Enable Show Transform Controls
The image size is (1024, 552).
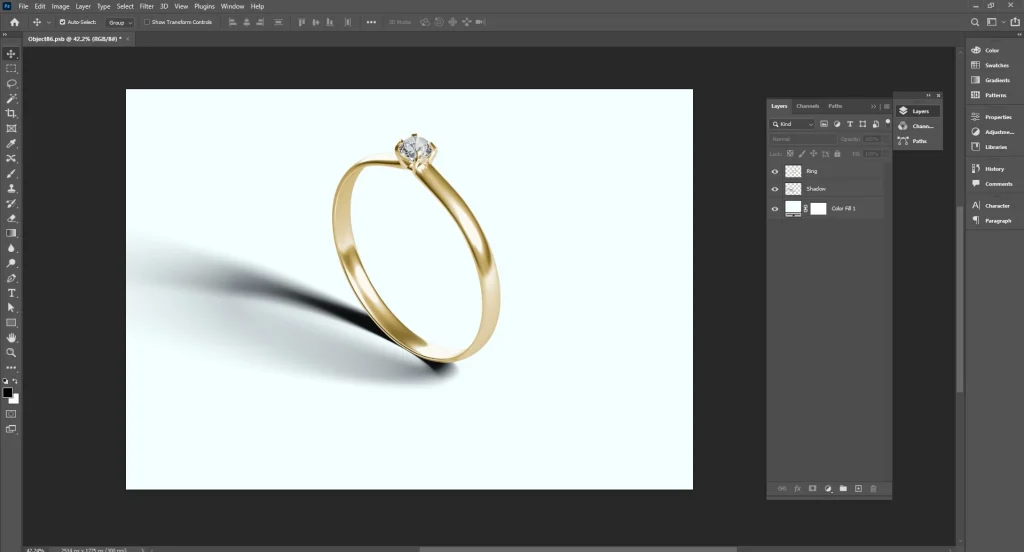pyautogui.click(x=147, y=22)
